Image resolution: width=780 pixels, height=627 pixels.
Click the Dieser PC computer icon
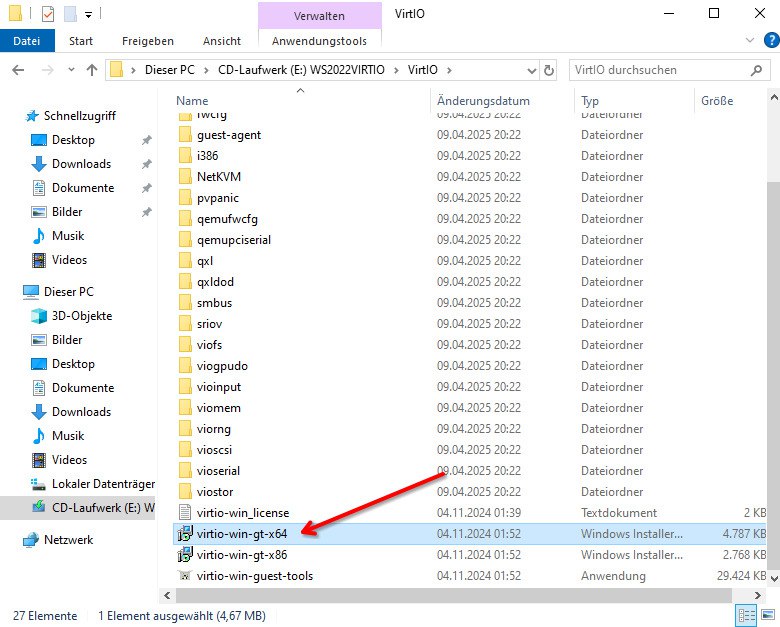coord(31,292)
